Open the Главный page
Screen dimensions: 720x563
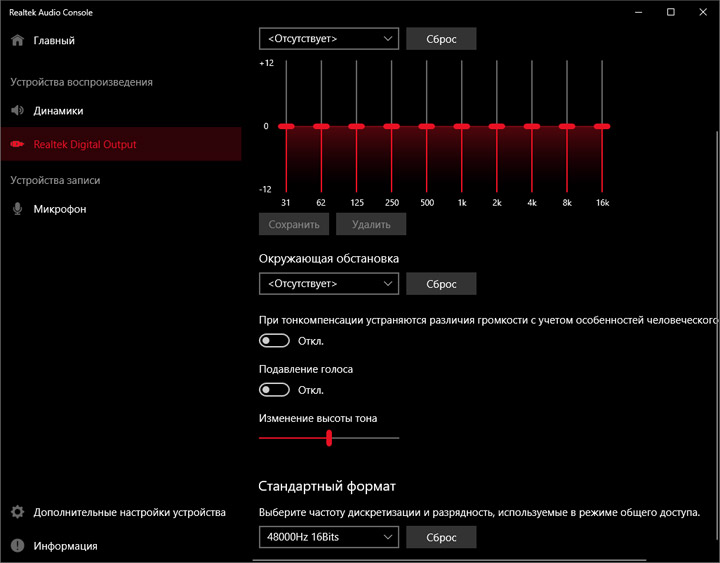[x=121, y=40]
